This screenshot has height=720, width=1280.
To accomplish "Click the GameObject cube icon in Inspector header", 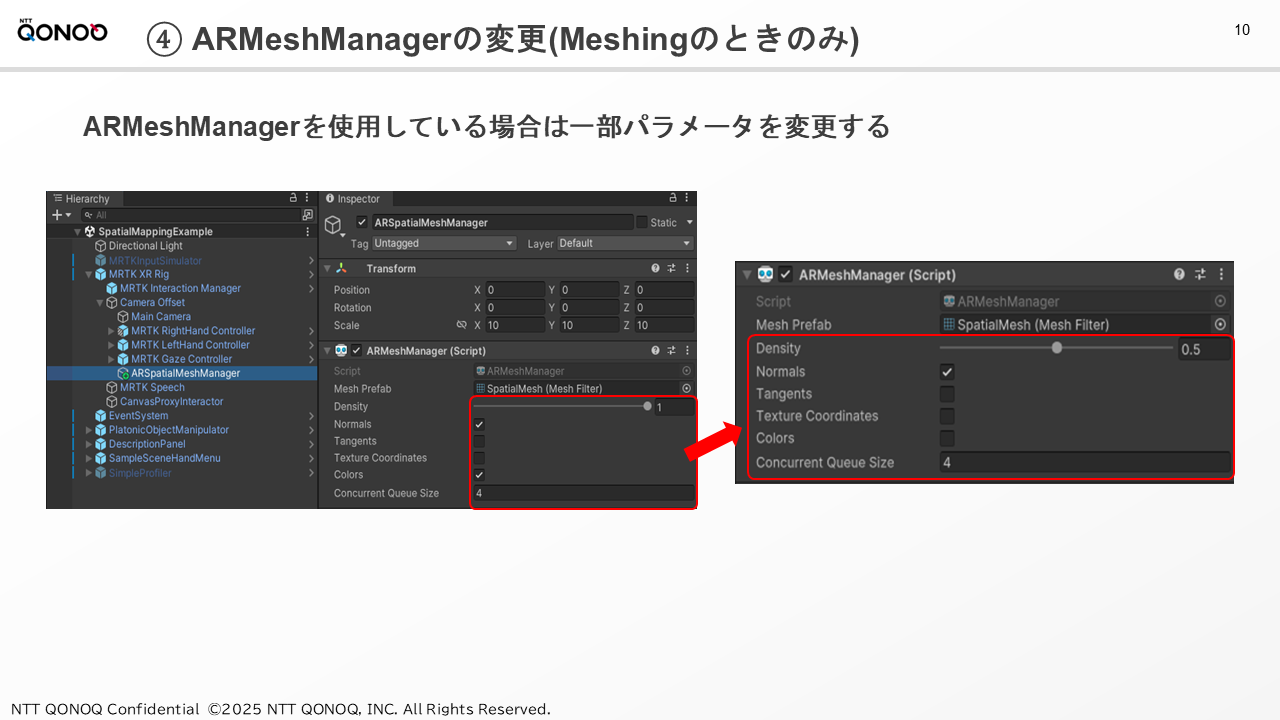I will point(334,225).
